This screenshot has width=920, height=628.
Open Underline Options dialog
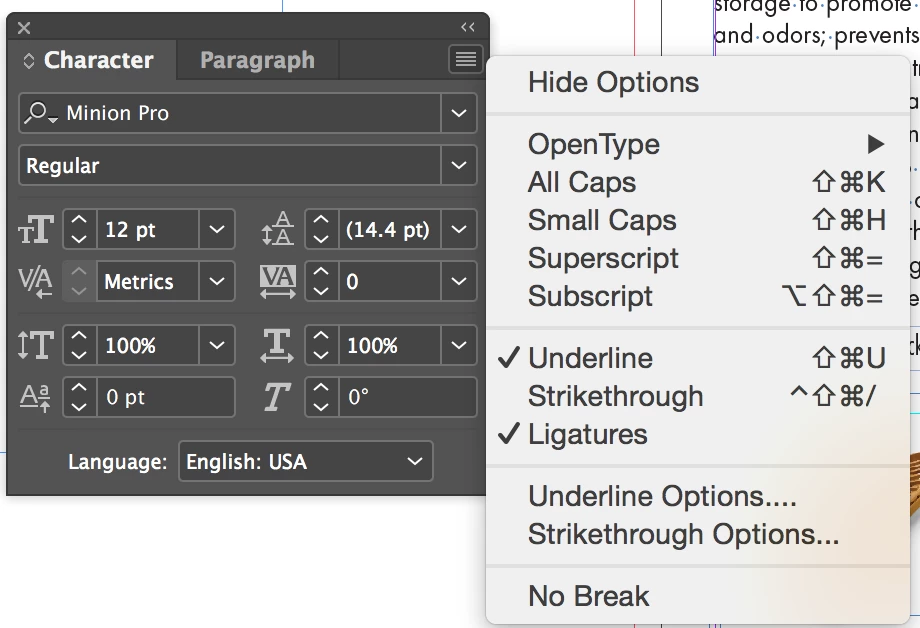click(x=698, y=497)
